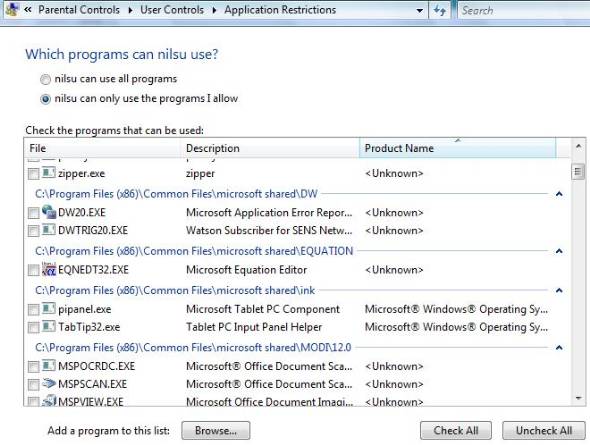The width and height of the screenshot is (590, 445).
Task: Click the MSPOCRDC.EXE file icon
Action: click(x=49, y=366)
